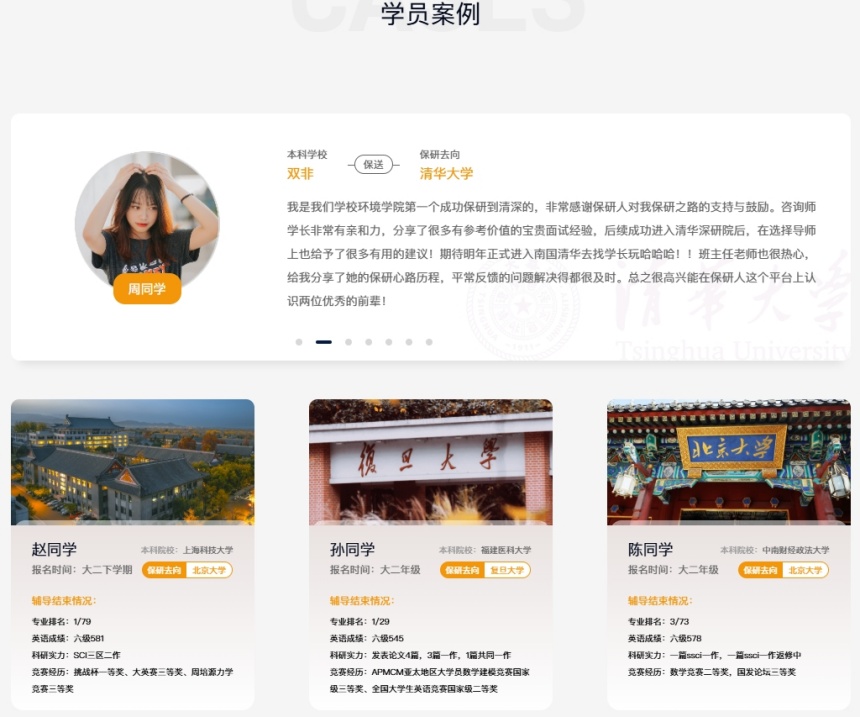Click 赵同学's 保研去向 北京大学 tag

187,570
